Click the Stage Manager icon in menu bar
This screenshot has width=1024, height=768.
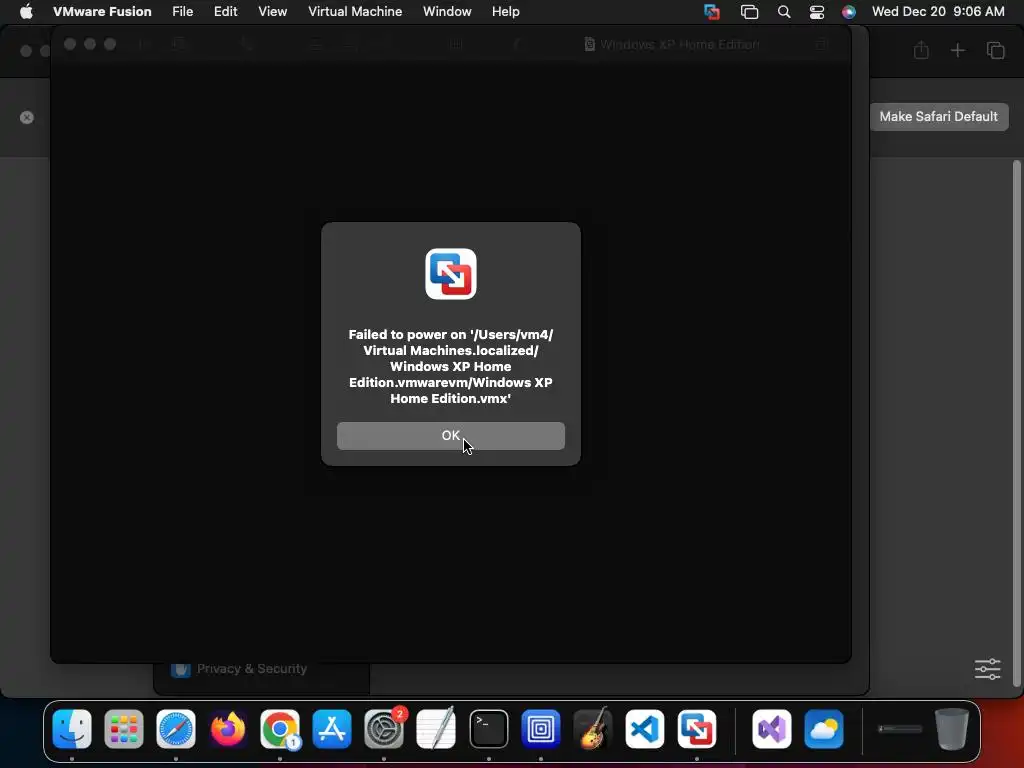tap(749, 12)
